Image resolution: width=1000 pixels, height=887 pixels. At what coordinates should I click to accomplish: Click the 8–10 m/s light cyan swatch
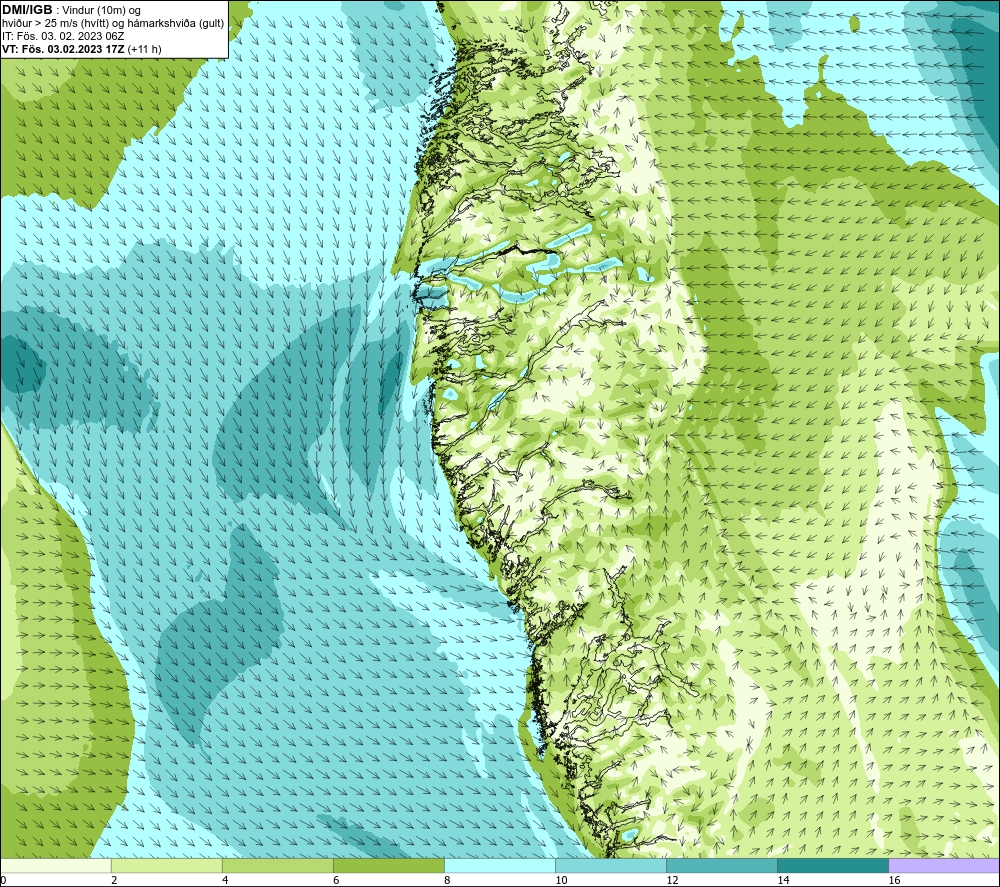coord(499,865)
